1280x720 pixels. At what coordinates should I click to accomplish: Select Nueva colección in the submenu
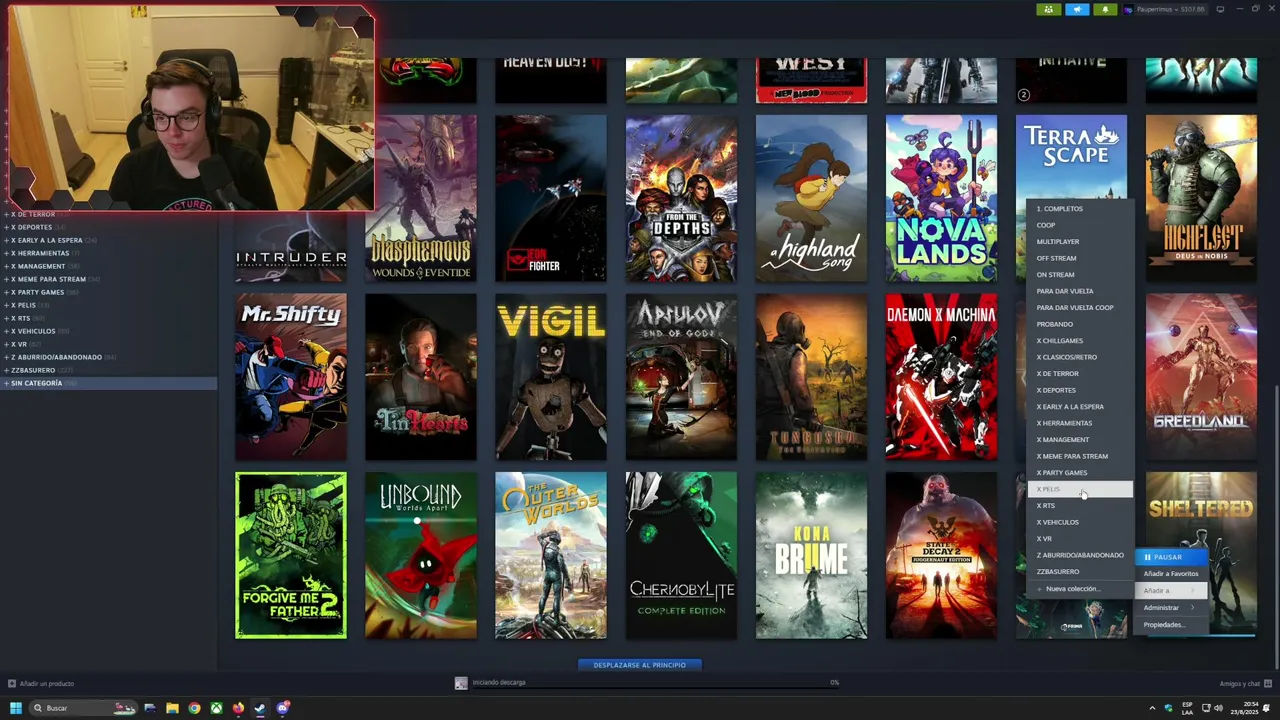coord(1080,589)
